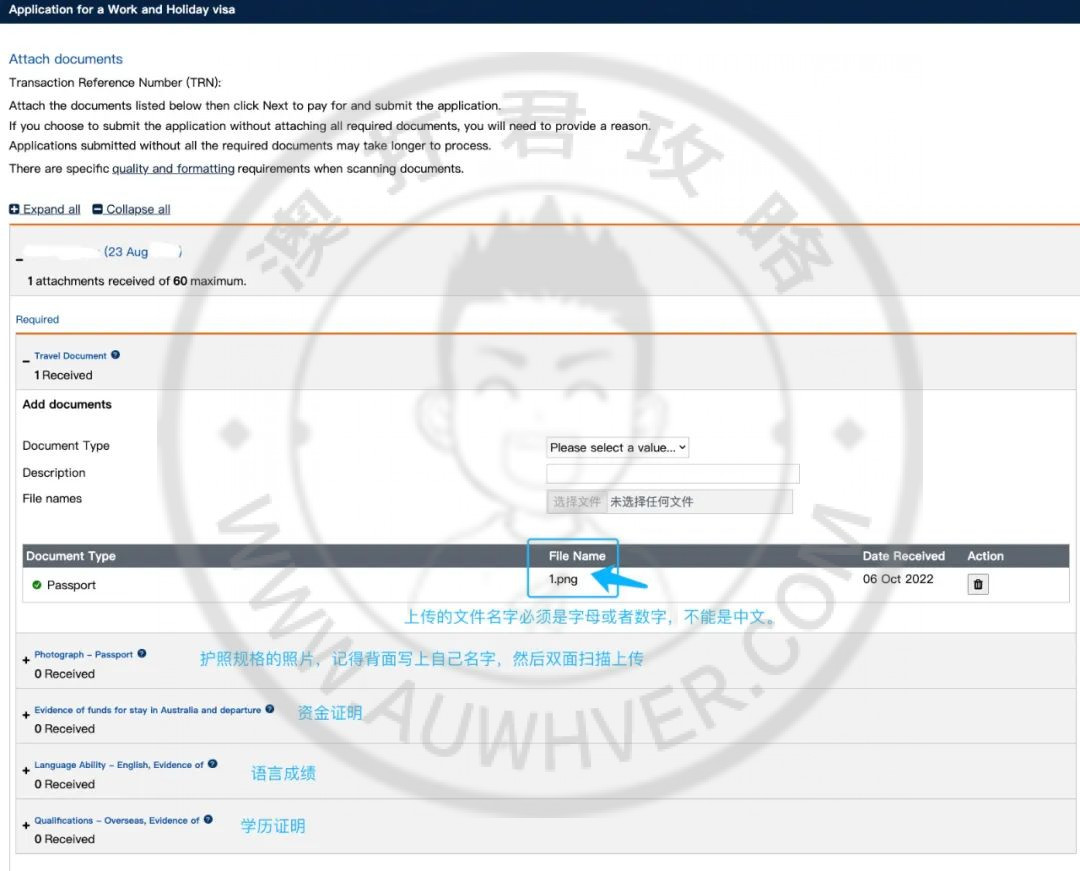Open help icon for Qualifications – Overseas
Image resolution: width=1080 pixels, height=871 pixels.
tap(208, 820)
